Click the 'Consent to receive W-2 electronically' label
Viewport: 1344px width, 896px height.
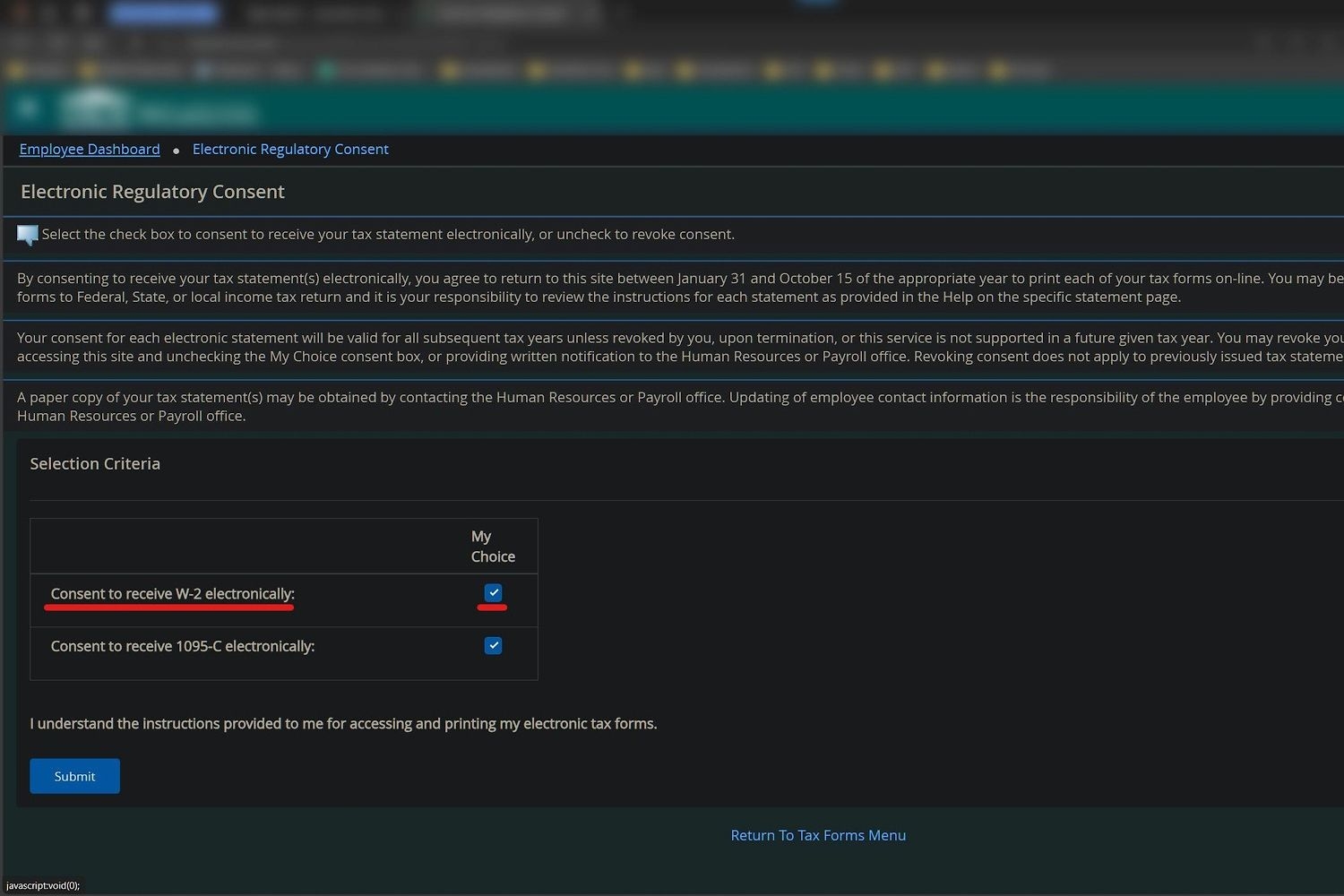[172, 594]
